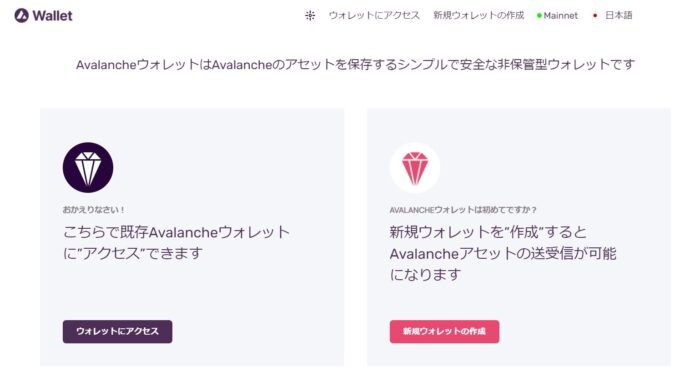The width and height of the screenshot is (700, 377).
Task: Click the pink 新規ウォレットの作成 button
Action: click(444, 331)
